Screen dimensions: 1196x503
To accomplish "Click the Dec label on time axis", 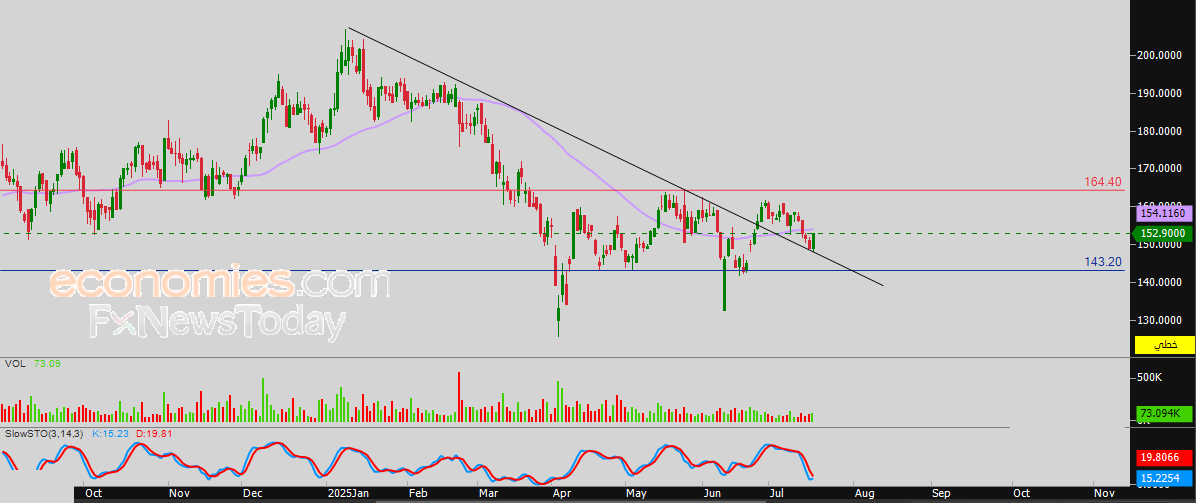I will [x=252, y=493].
